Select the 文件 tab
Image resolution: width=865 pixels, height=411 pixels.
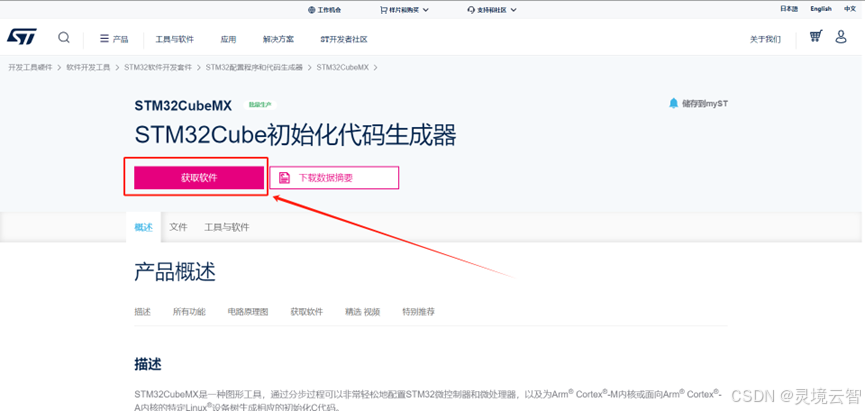click(178, 227)
